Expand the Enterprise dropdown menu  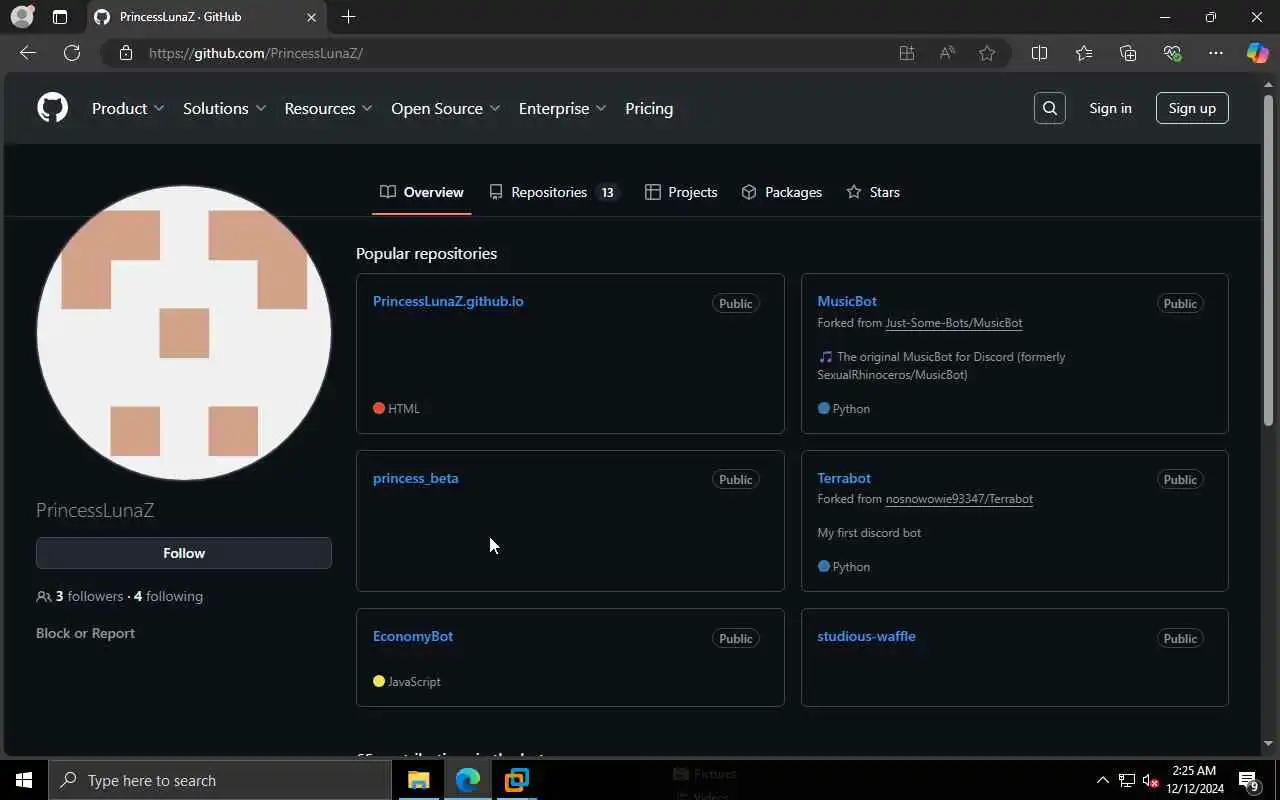click(x=562, y=108)
